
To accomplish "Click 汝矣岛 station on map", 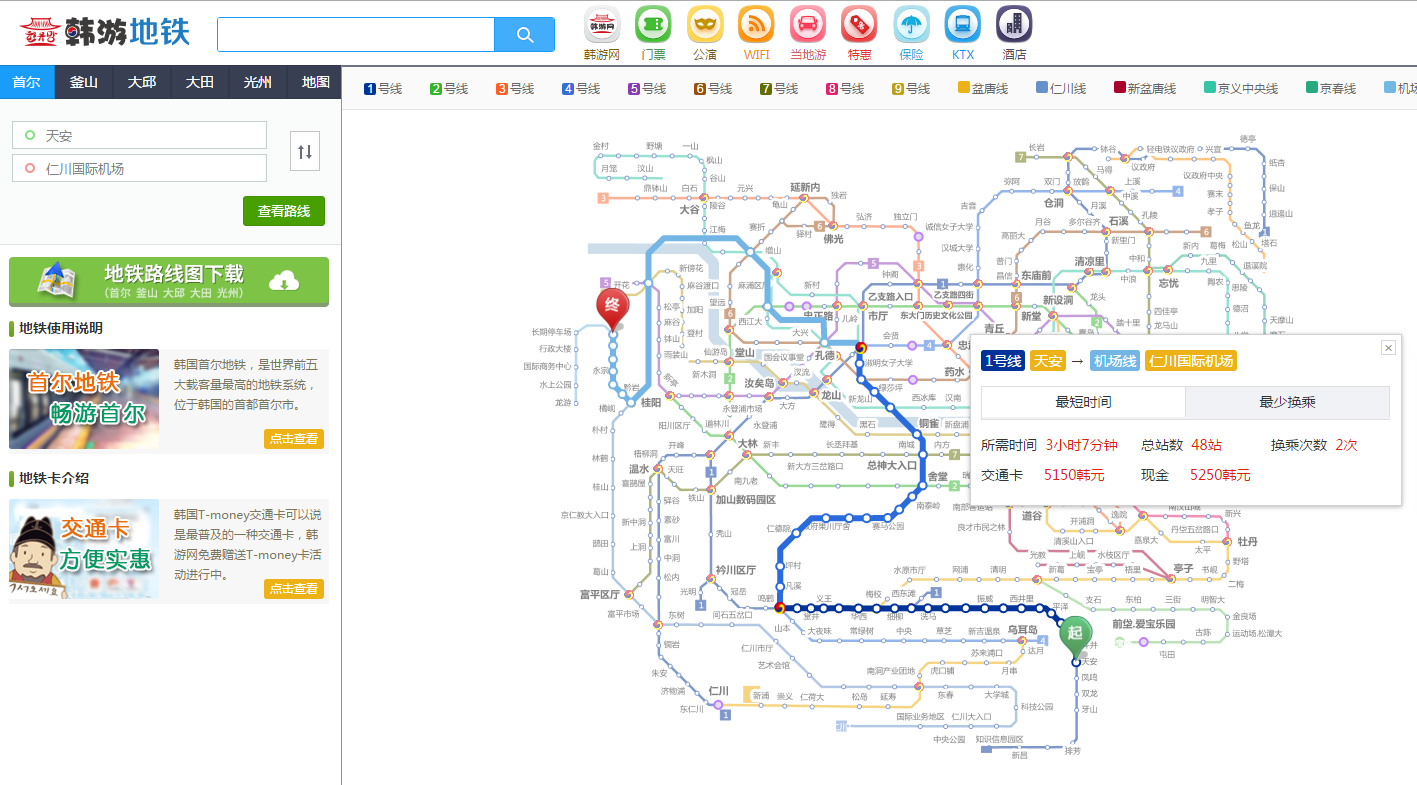I will [x=760, y=383].
